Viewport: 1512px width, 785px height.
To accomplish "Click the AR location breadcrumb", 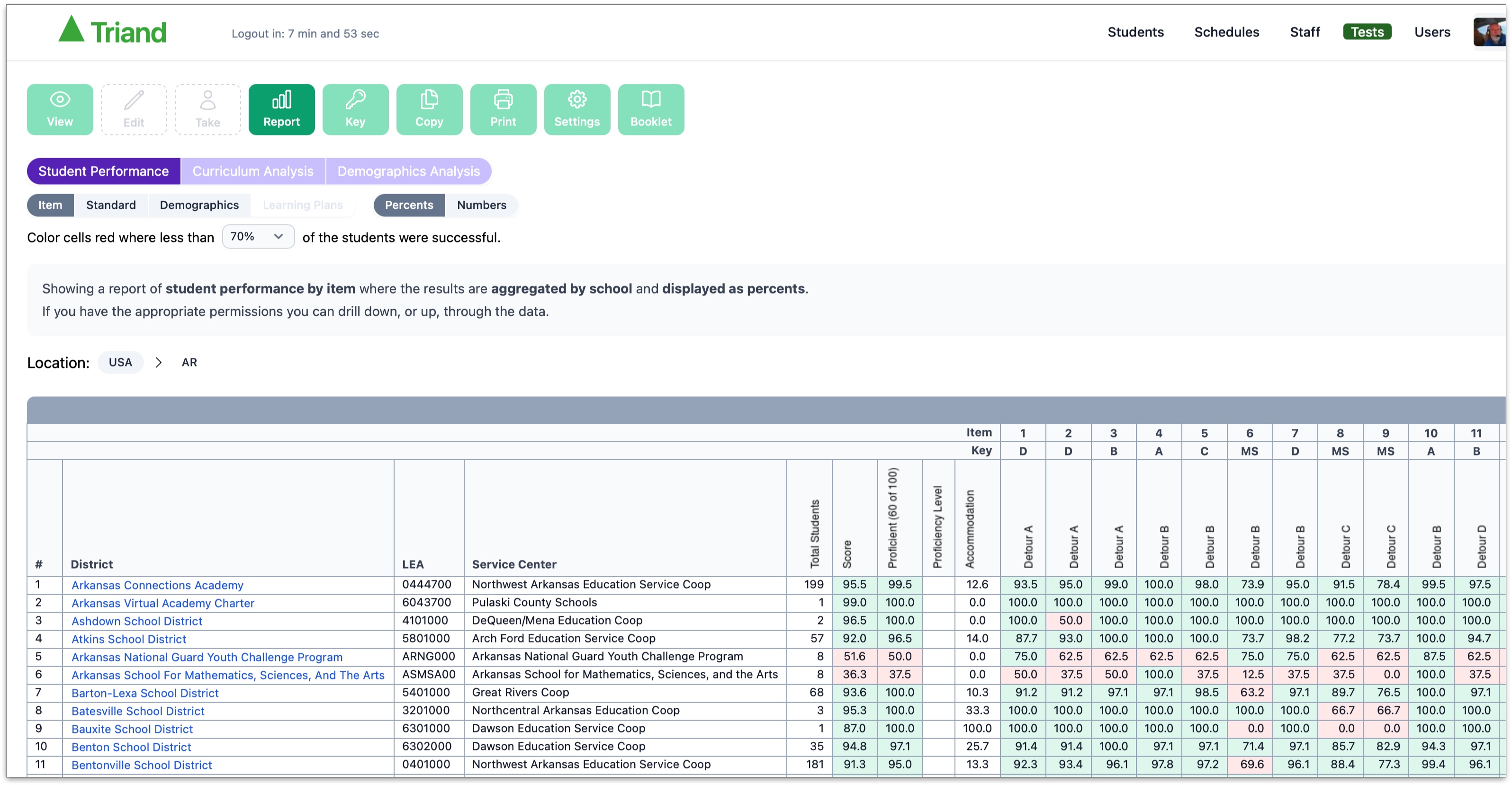I will point(189,363).
